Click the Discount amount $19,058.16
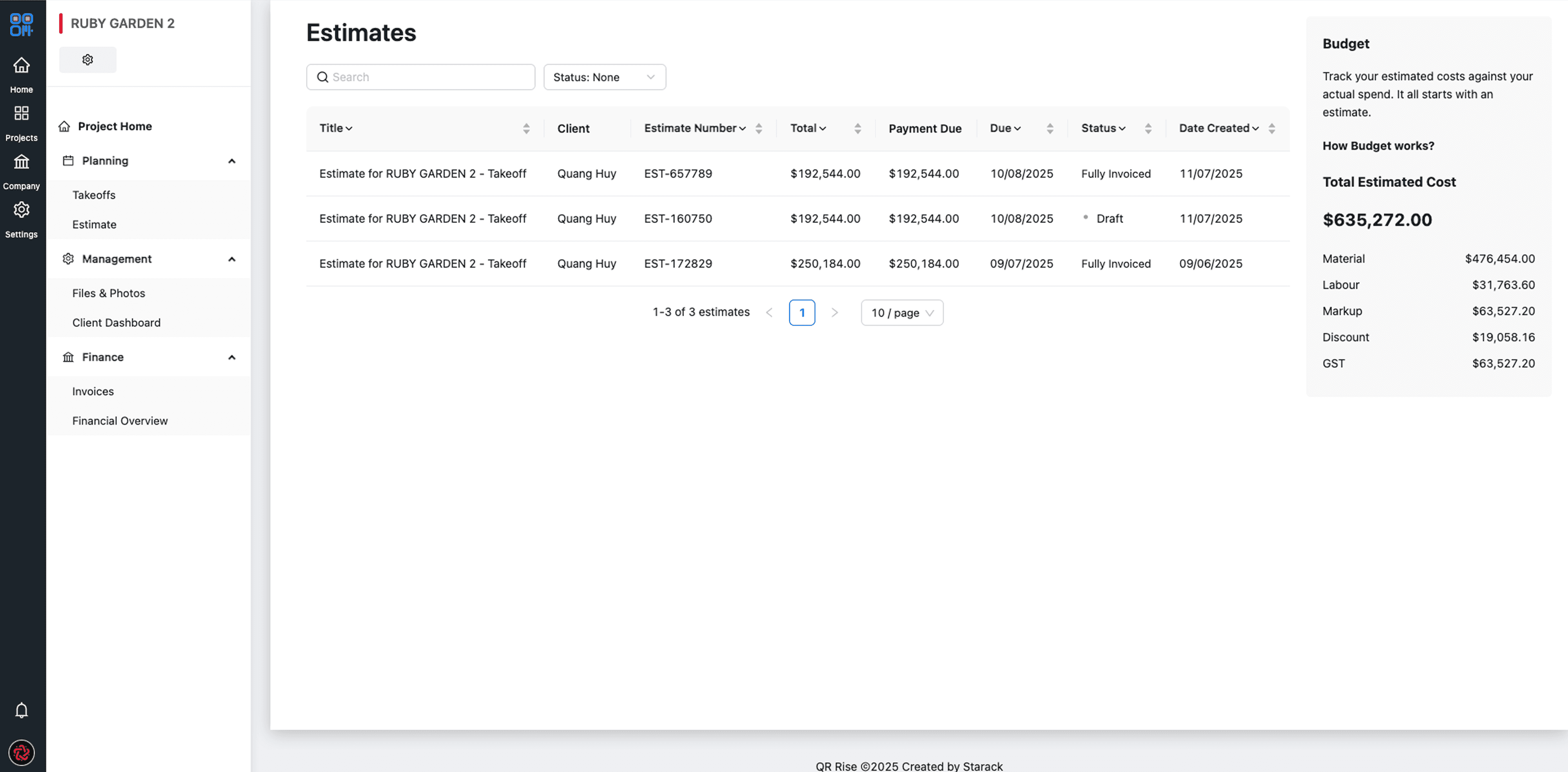Viewport: 1568px width, 772px height. pos(1503,338)
